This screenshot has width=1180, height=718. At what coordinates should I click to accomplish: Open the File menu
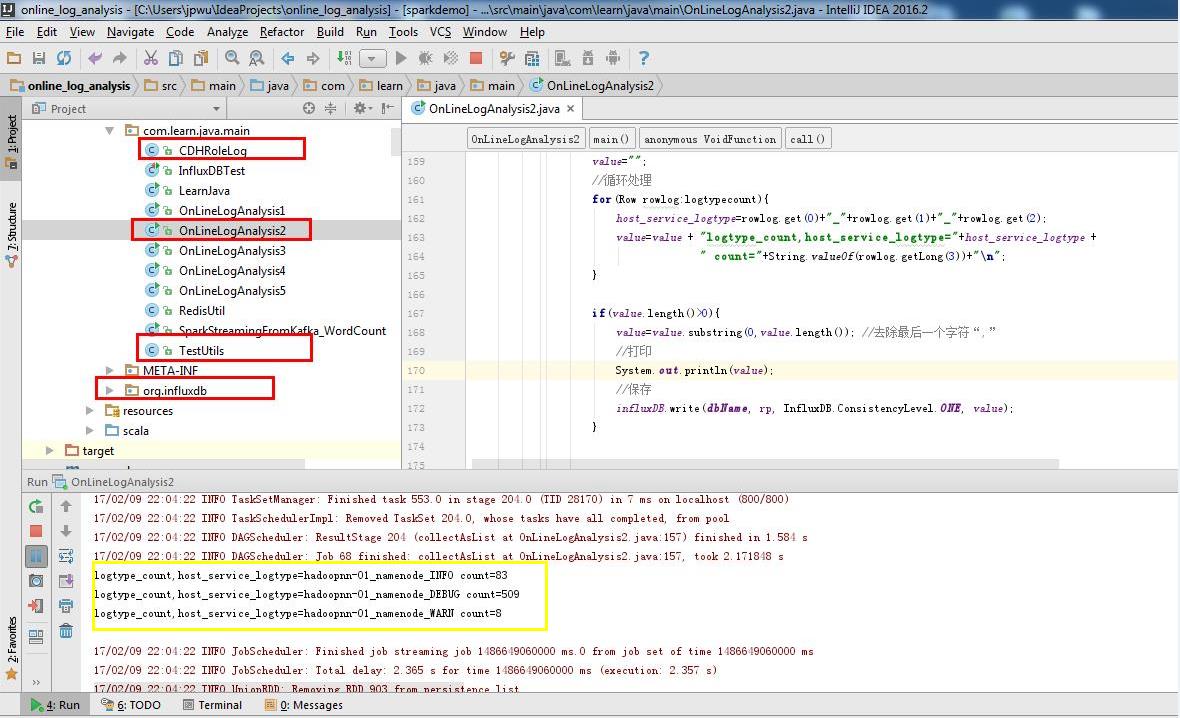[14, 32]
